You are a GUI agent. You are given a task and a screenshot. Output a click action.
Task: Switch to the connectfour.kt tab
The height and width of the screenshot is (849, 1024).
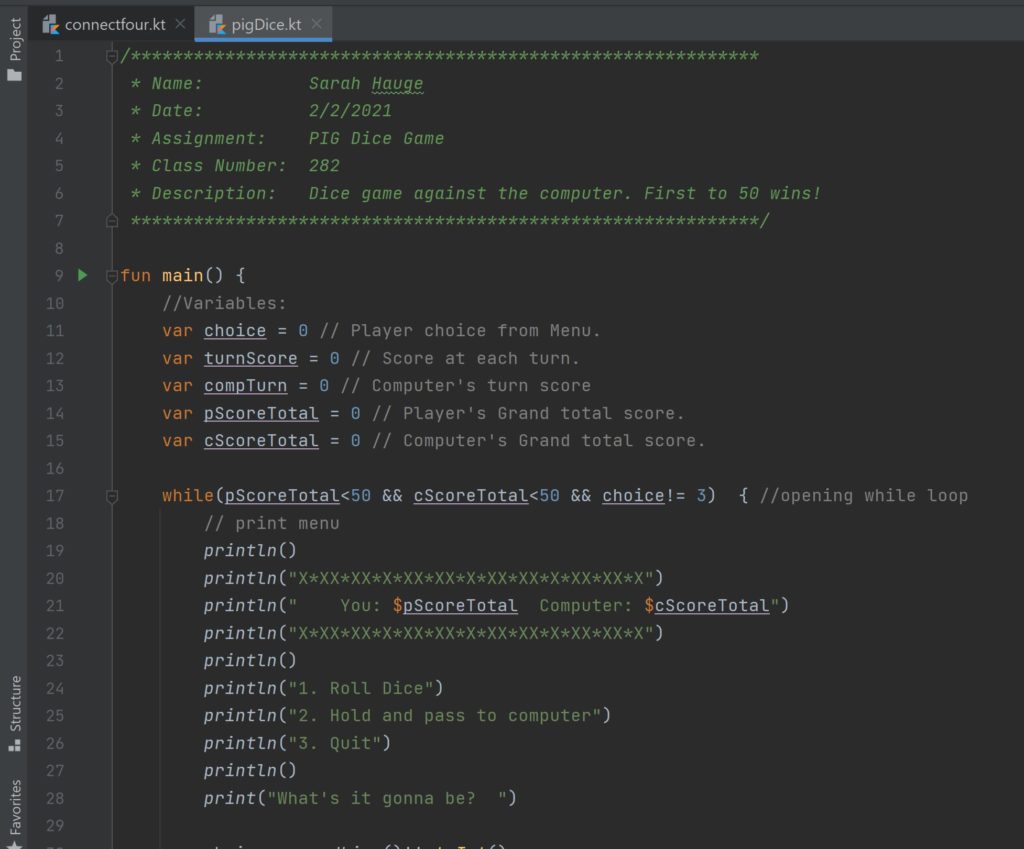[115, 24]
